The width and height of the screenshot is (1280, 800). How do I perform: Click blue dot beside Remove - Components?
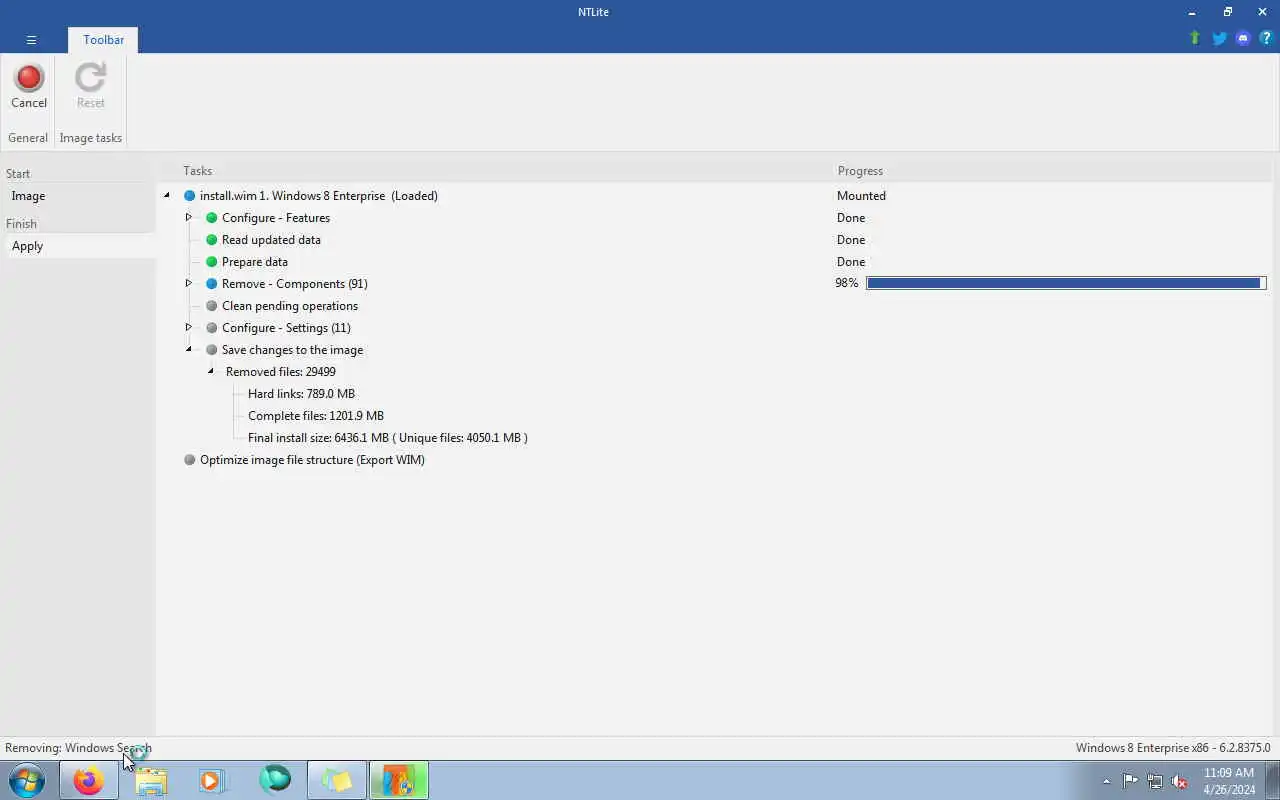(x=211, y=284)
